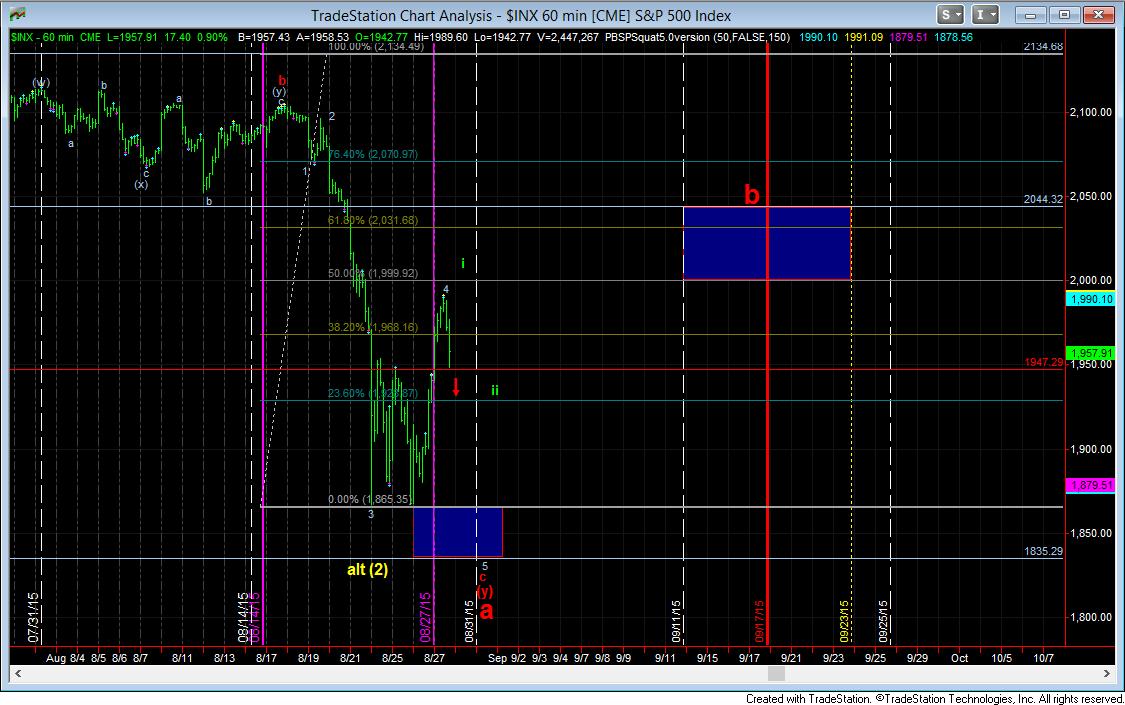Open the I interval link dropdown

(985, 15)
